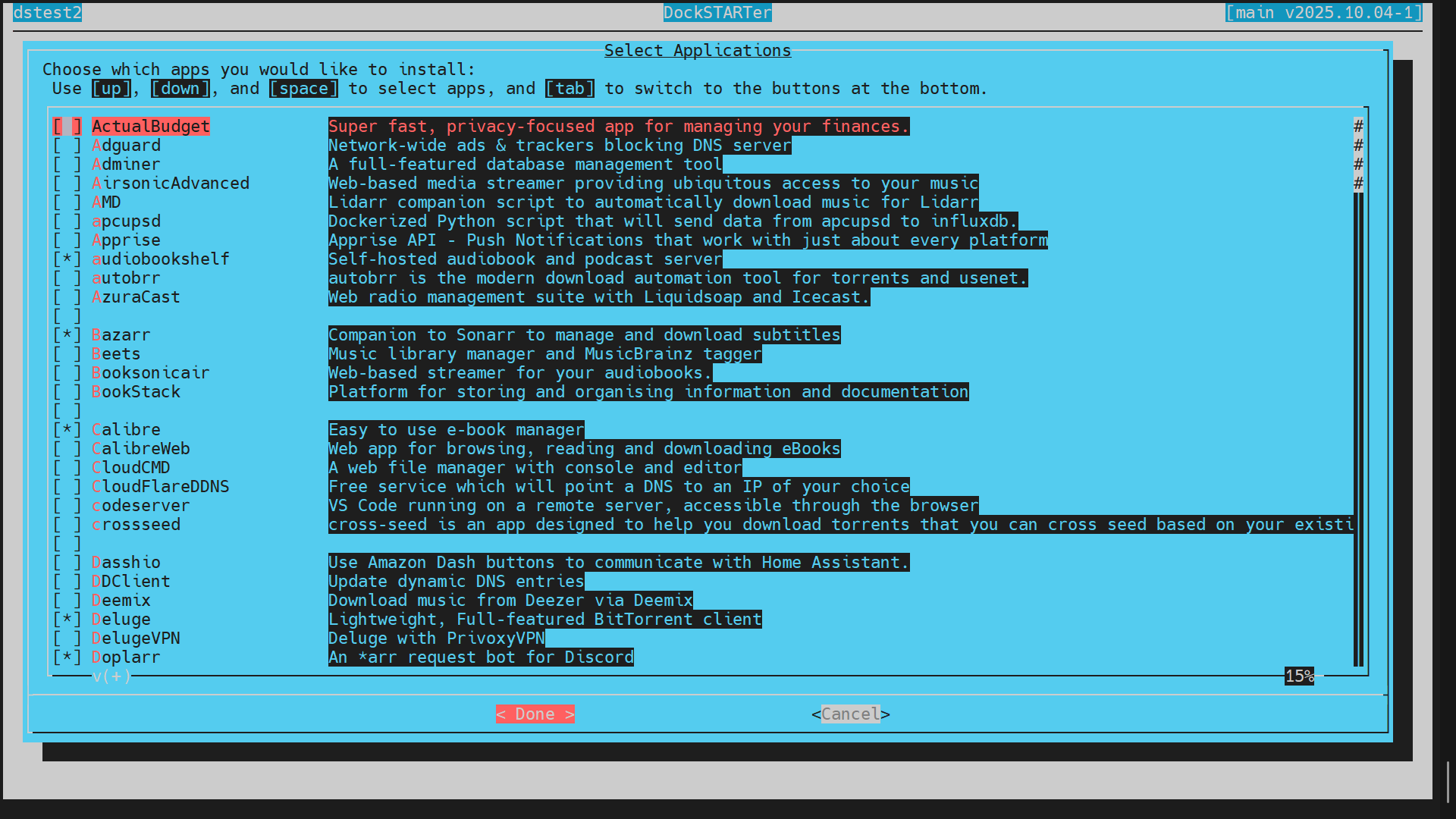Image resolution: width=1456 pixels, height=819 pixels.
Task: Enable the Adguard app checkbox
Action: [x=67, y=146]
